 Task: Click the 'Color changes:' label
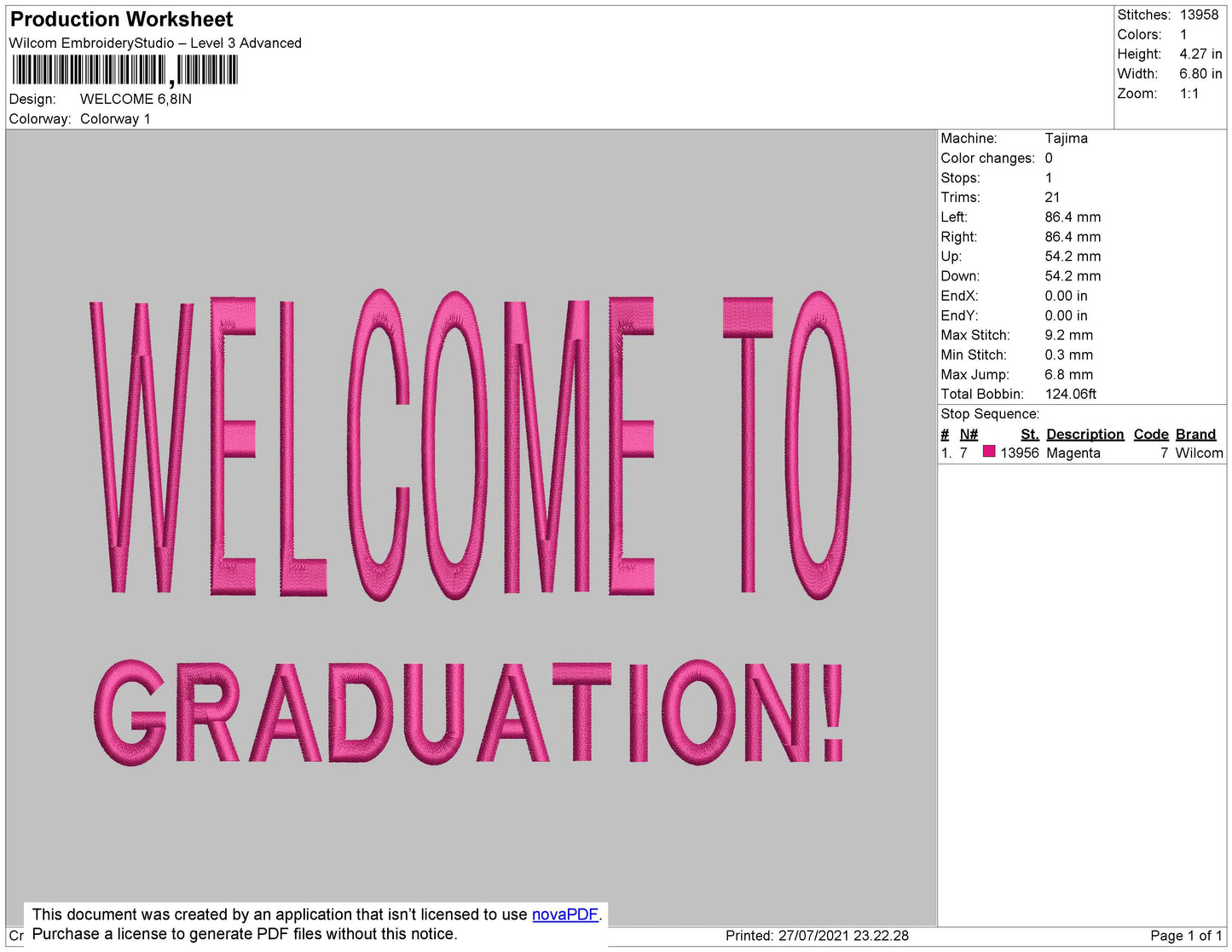point(987,158)
